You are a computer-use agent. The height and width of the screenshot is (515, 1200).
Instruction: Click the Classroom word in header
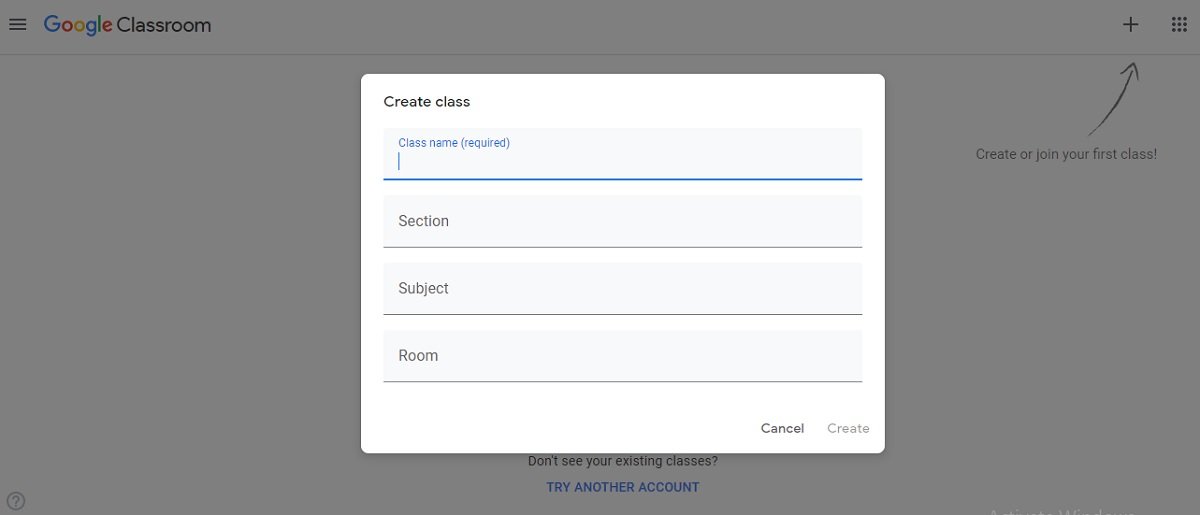[x=164, y=25]
